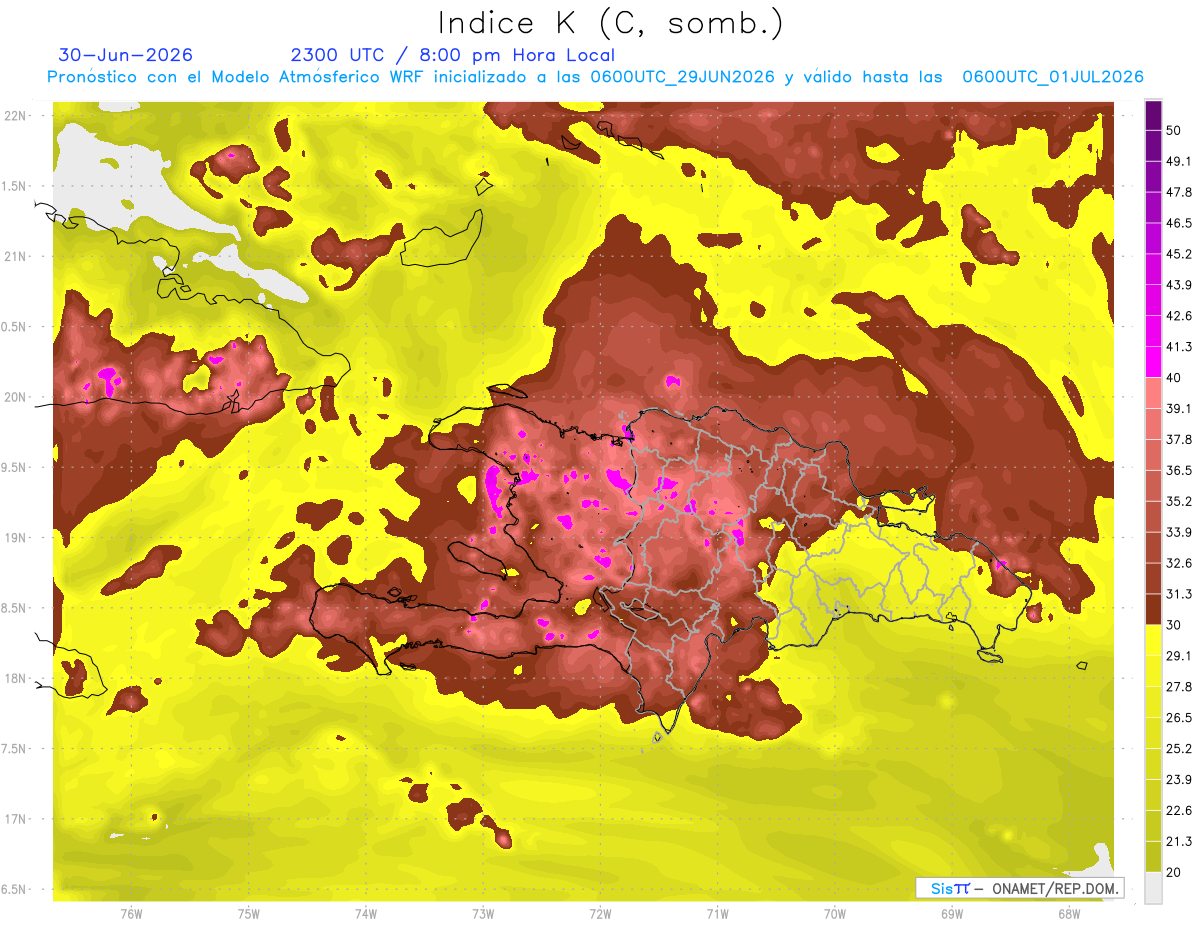The height and width of the screenshot is (927, 1200).
Task: Click the legend value 25.2
Action: pyautogui.click(x=1178, y=749)
